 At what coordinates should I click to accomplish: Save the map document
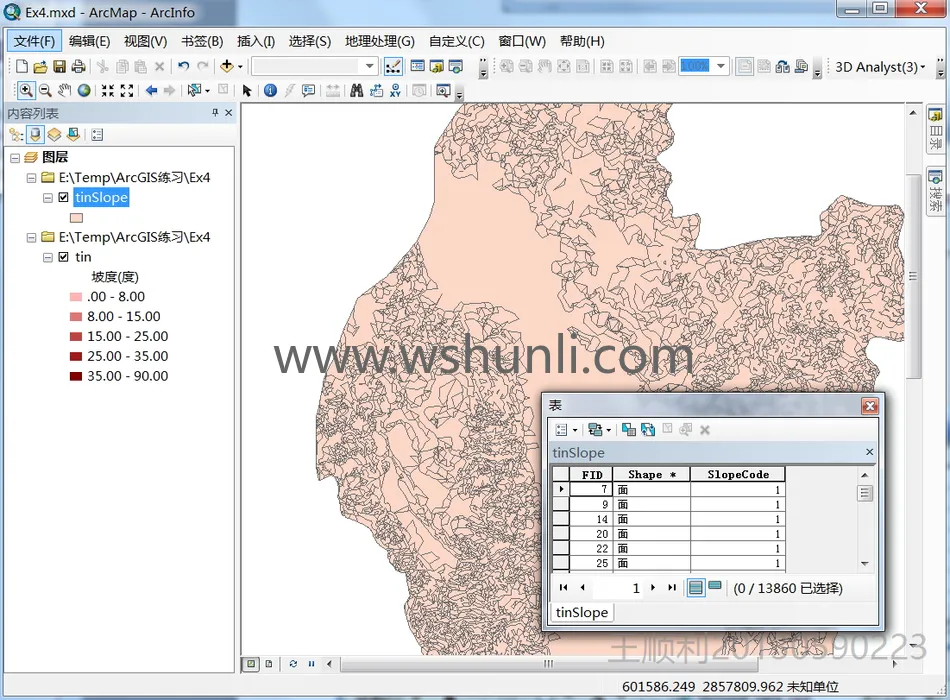click(x=59, y=67)
